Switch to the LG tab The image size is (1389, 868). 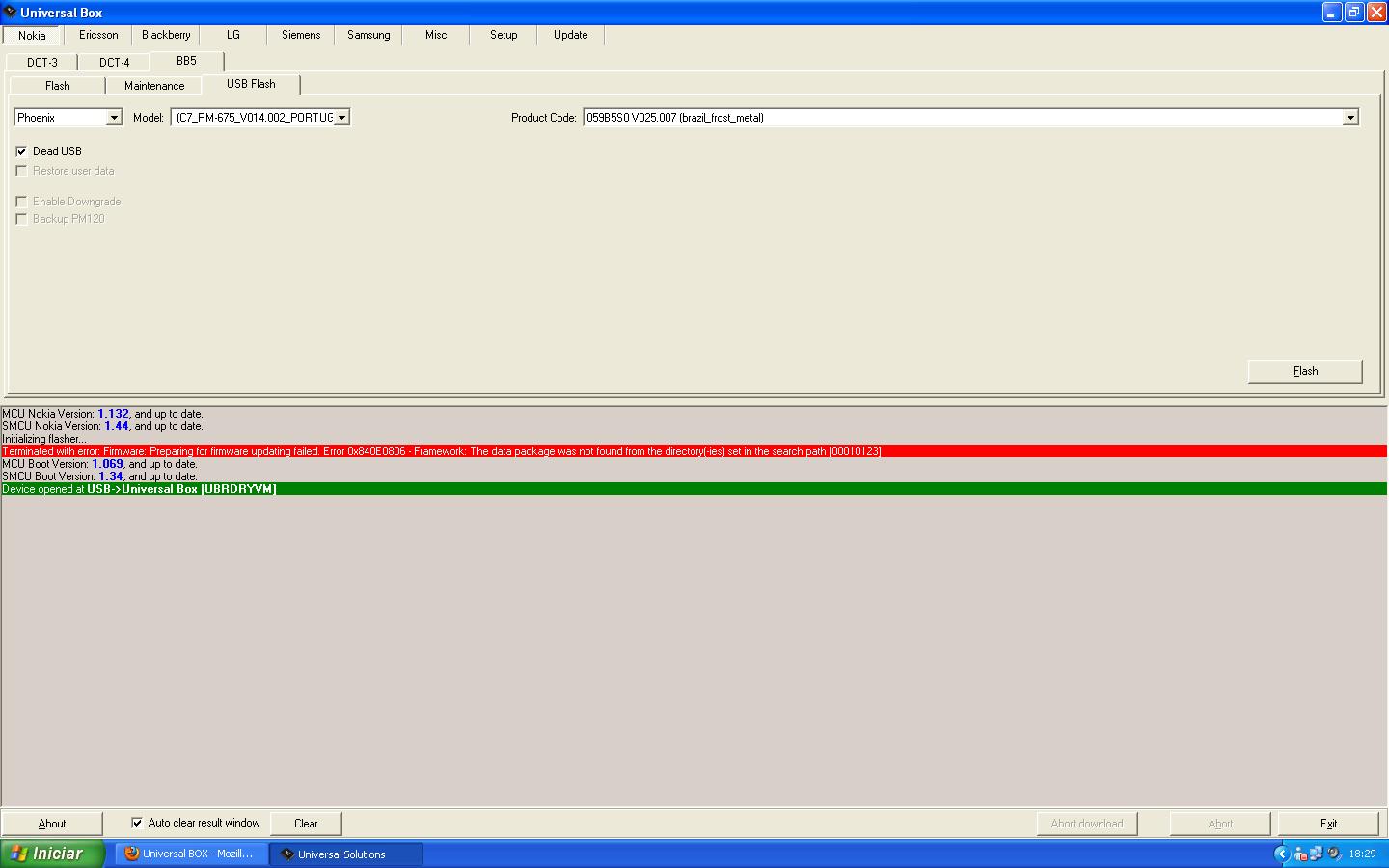pyautogui.click(x=233, y=35)
